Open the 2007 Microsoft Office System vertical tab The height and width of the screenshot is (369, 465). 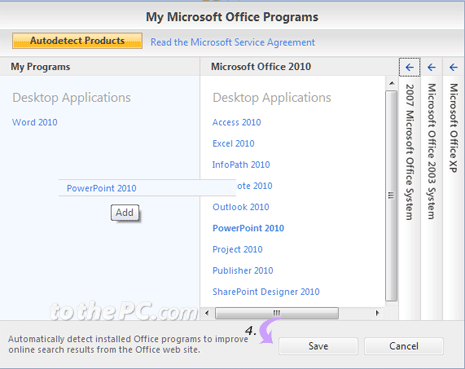click(x=410, y=152)
